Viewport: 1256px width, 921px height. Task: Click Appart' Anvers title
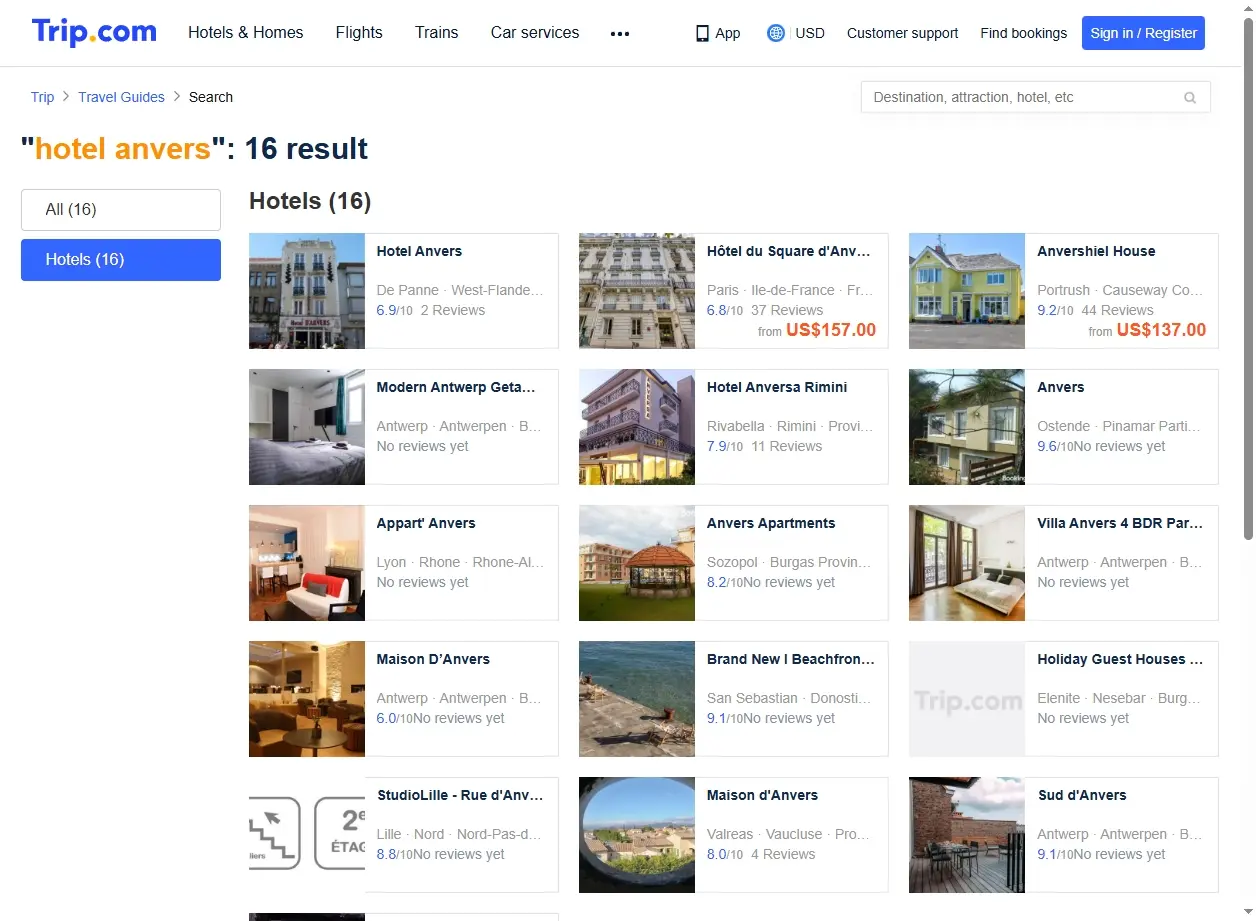tap(426, 524)
